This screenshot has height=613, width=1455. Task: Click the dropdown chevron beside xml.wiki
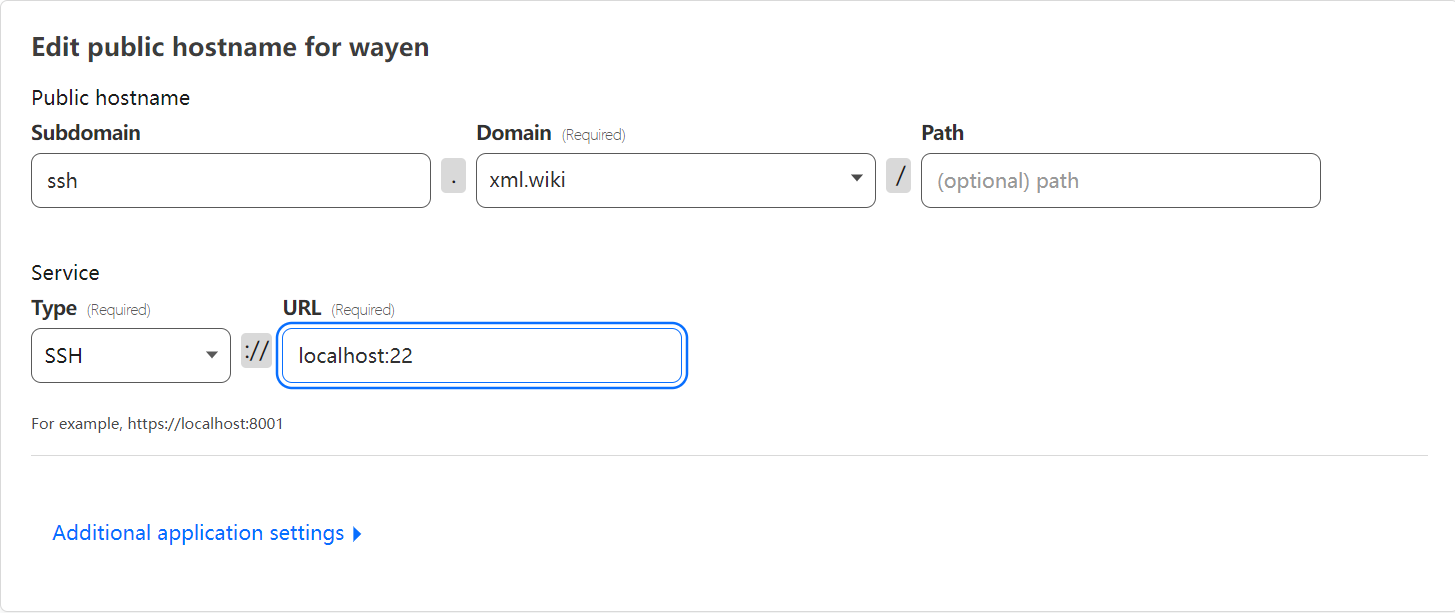pos(855,180)
